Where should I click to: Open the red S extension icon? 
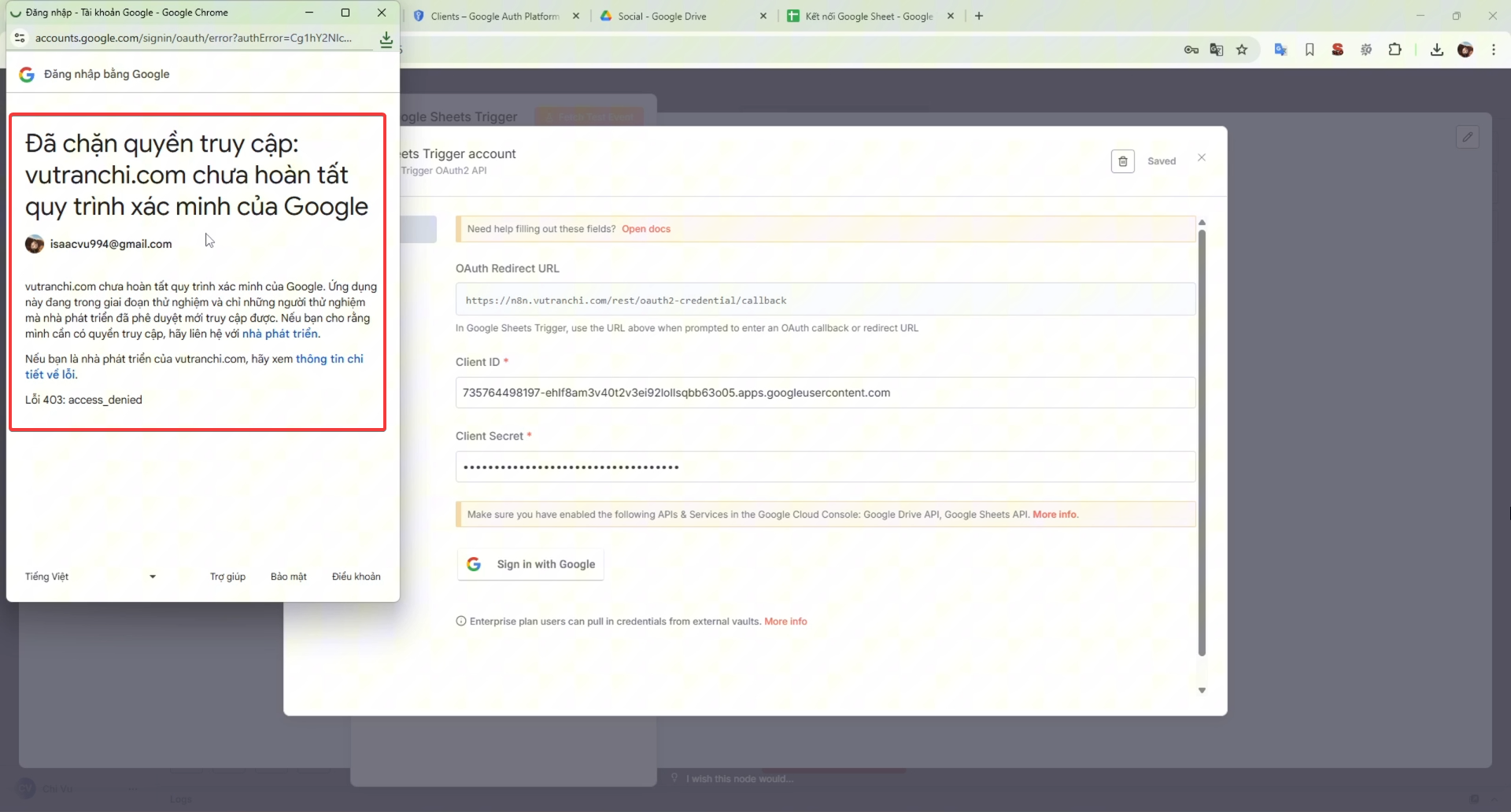pos(1338,50)
